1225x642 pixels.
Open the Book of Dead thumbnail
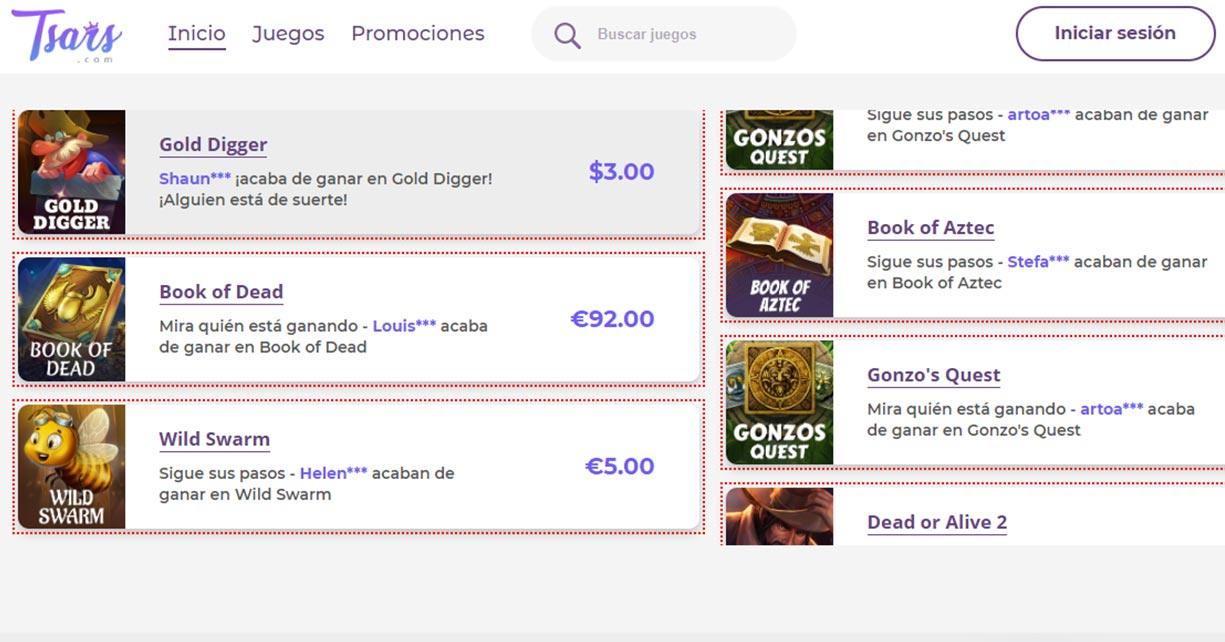[72, 319]
